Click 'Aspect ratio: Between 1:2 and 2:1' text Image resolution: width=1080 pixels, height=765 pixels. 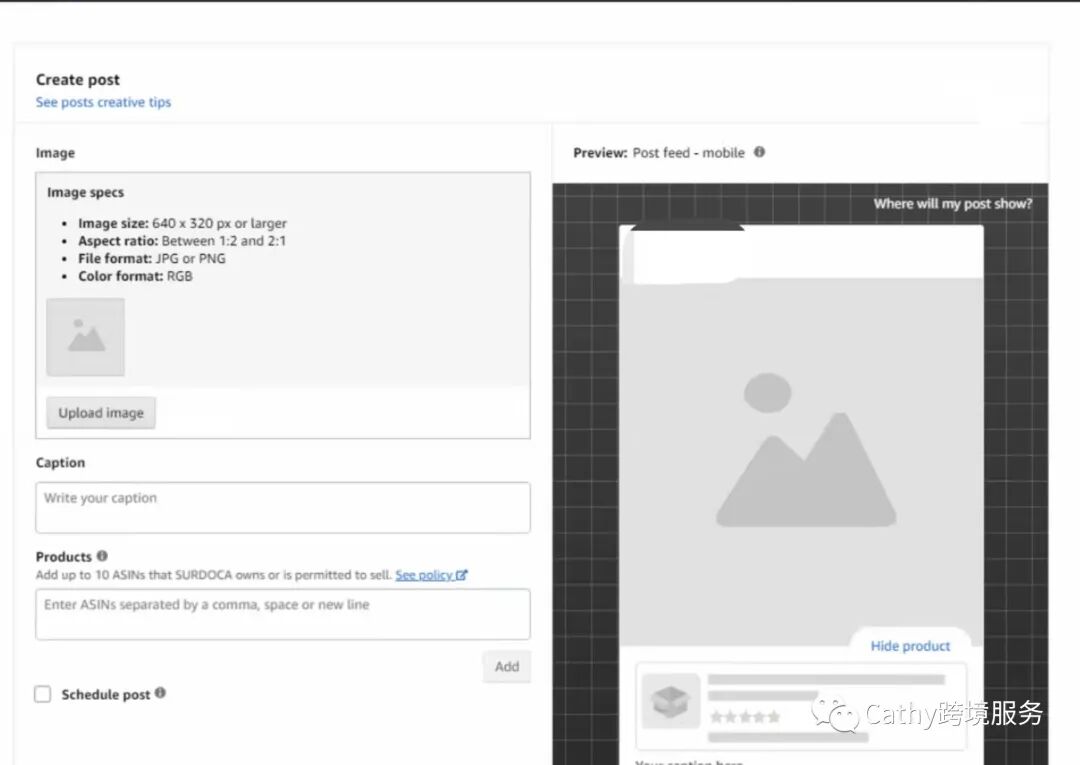tap(182, 241)
